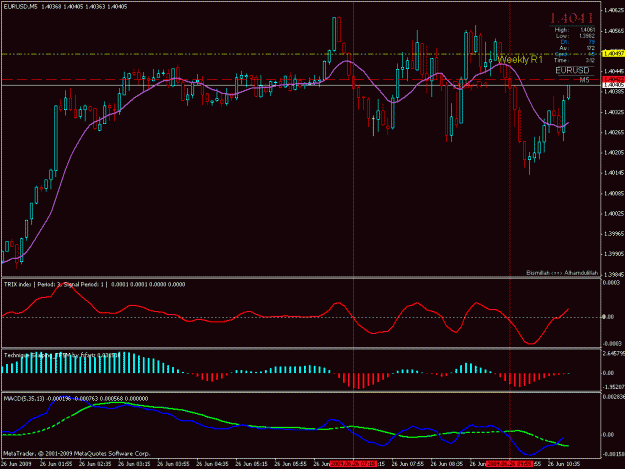
Task: Click the -0.0003 TRIX scale label
Action: 611,343
